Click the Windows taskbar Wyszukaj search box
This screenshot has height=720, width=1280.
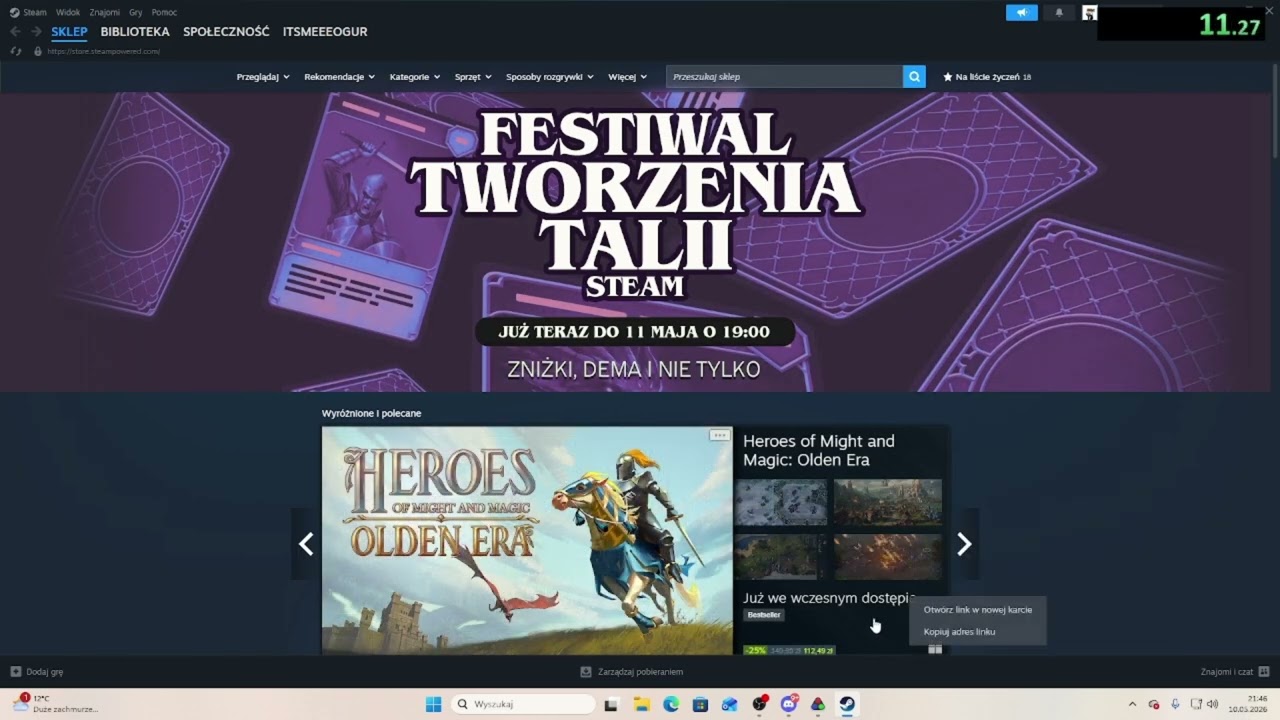(522, 704)
